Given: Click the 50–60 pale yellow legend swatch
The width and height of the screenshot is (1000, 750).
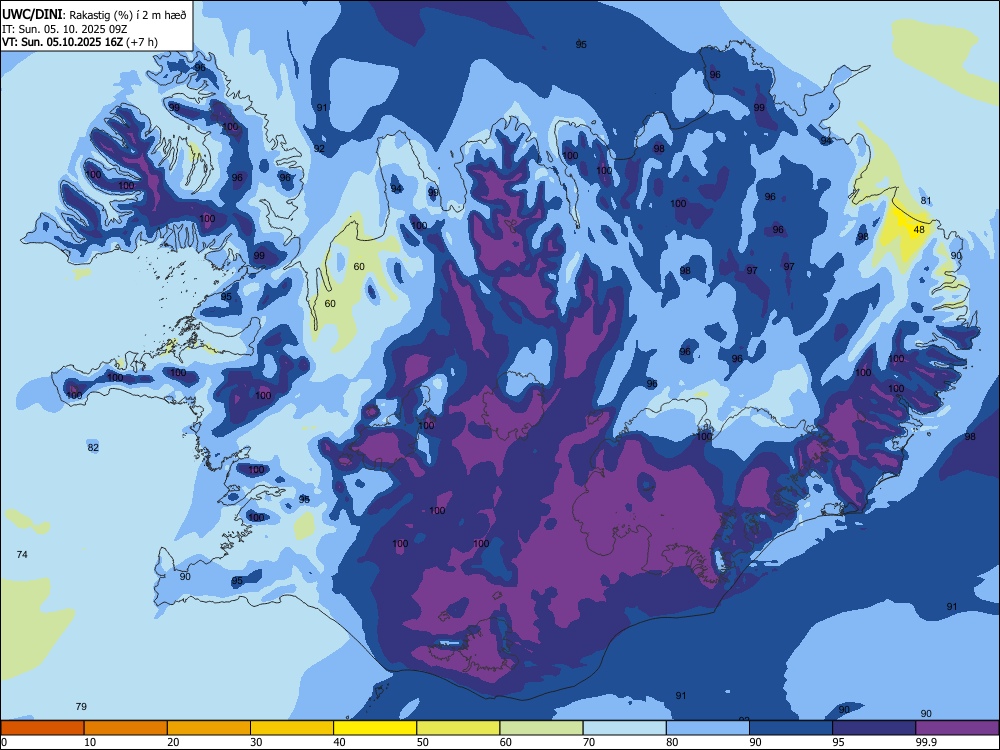Looking at the screenshot, I should coord(459,728).
